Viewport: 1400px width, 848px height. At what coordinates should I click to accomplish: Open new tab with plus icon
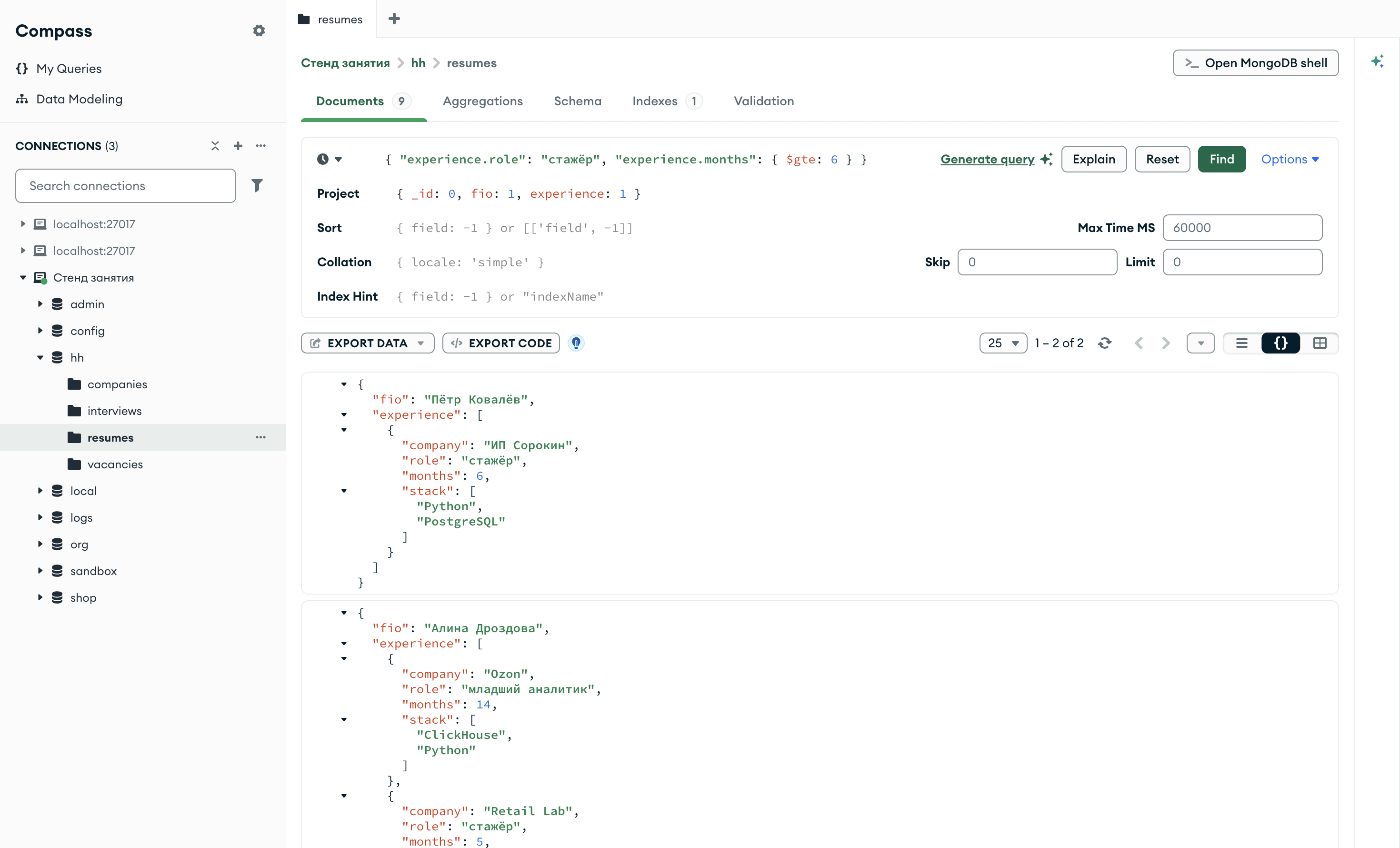pos(394,19)
